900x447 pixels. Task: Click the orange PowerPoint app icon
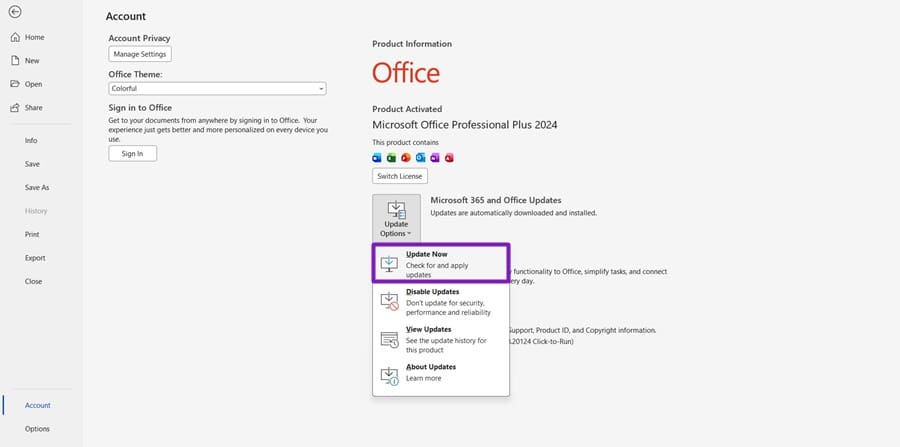[x=406, y=158]
